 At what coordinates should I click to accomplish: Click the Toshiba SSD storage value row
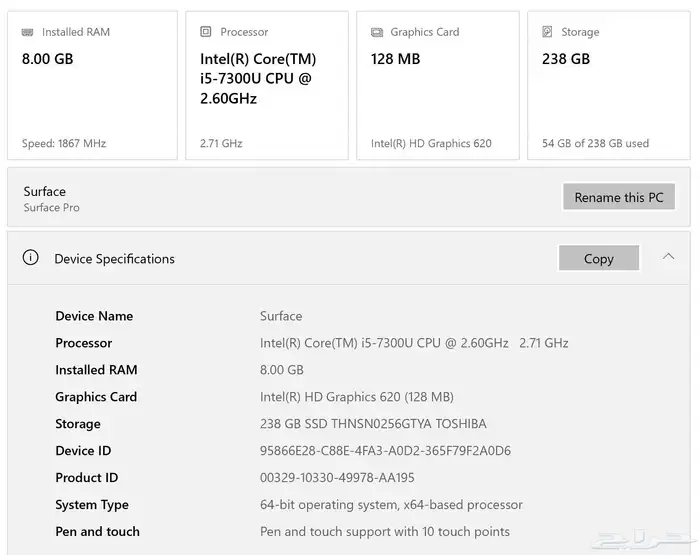click(x=373, y=424)
